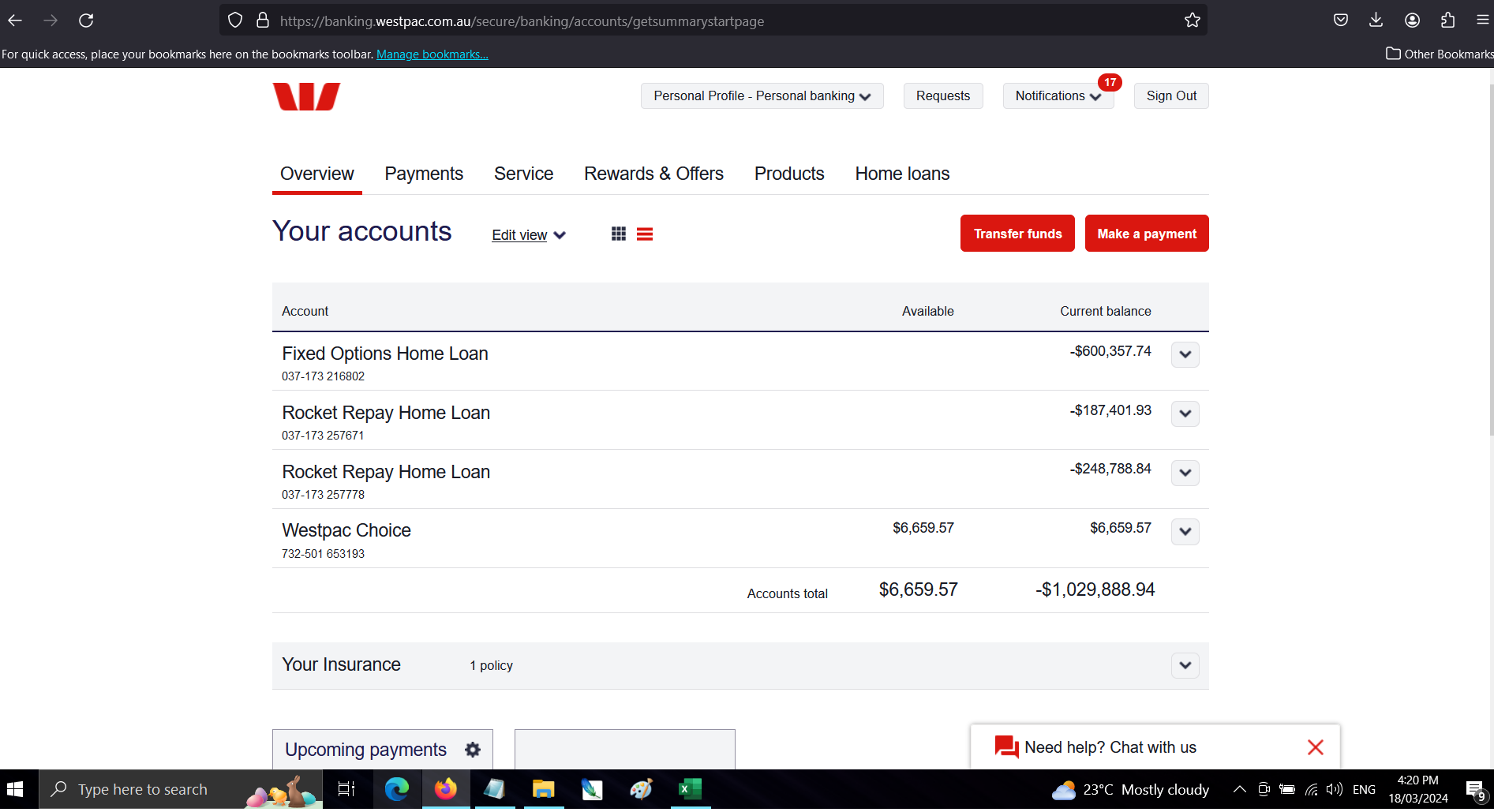Open the Home loans tab

pos(902,174)
